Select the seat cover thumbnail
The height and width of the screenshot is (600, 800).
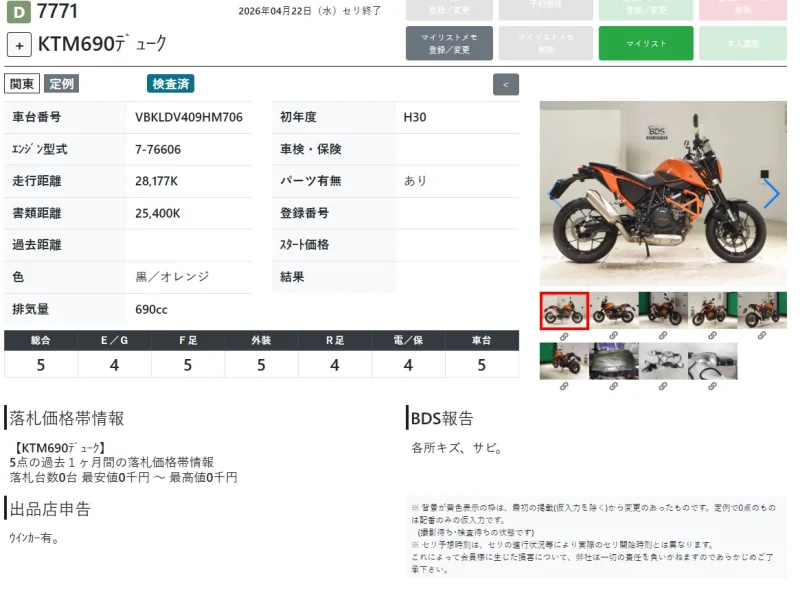pyautogui.click(x=614, y=361)
